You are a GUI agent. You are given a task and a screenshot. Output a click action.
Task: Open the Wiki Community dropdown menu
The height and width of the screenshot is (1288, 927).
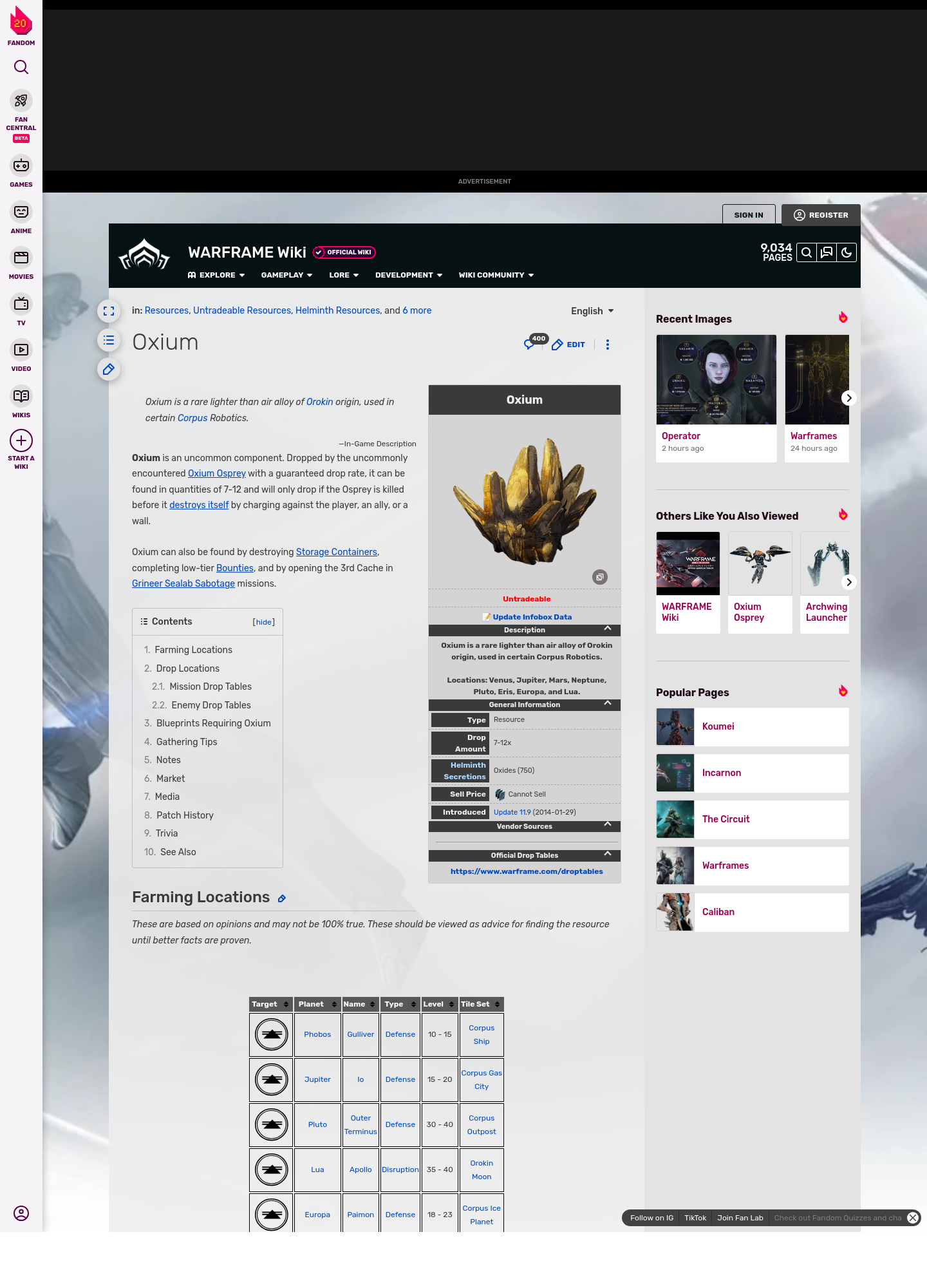pos(496,275)
